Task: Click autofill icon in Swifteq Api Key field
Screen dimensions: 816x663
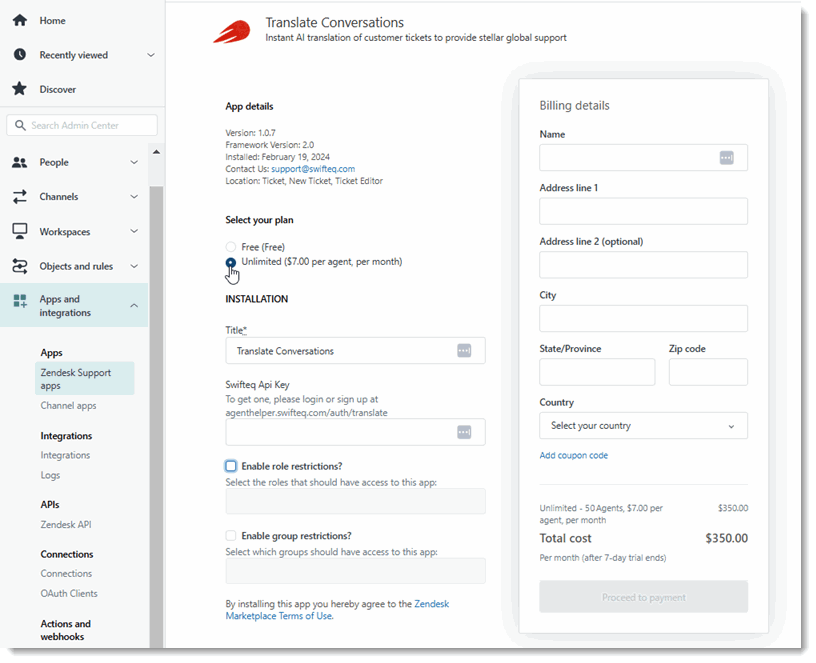Action: [464, 432]
